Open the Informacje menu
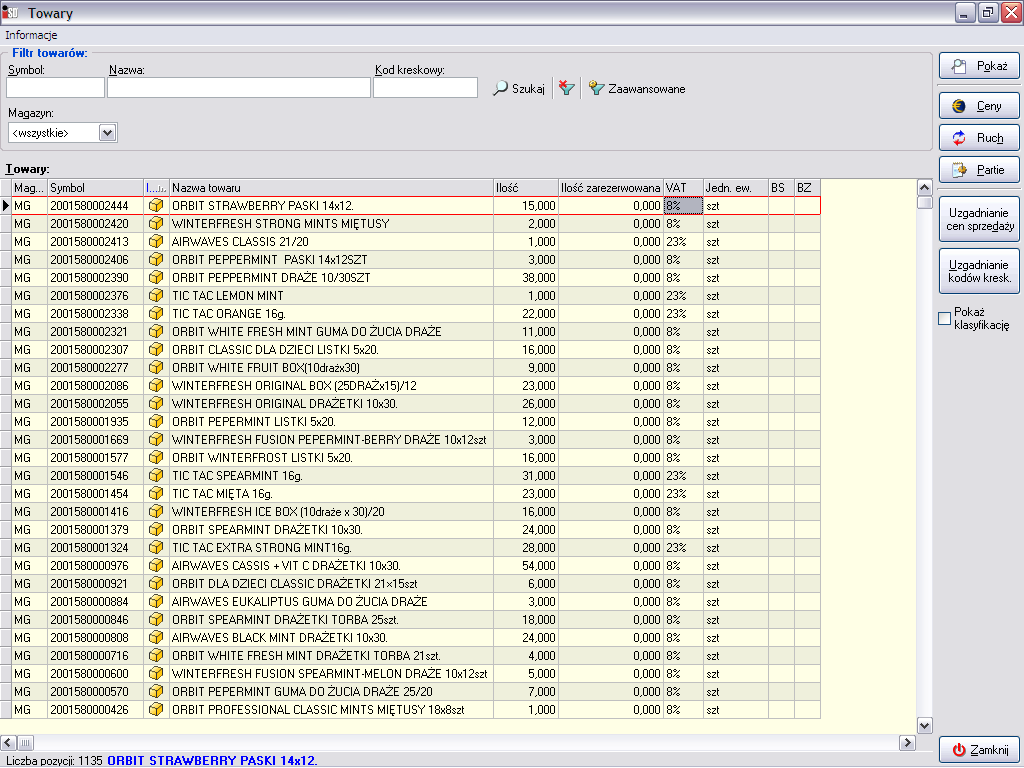The width and height of the screenshot is (1024, 768). tap(31, 35)
